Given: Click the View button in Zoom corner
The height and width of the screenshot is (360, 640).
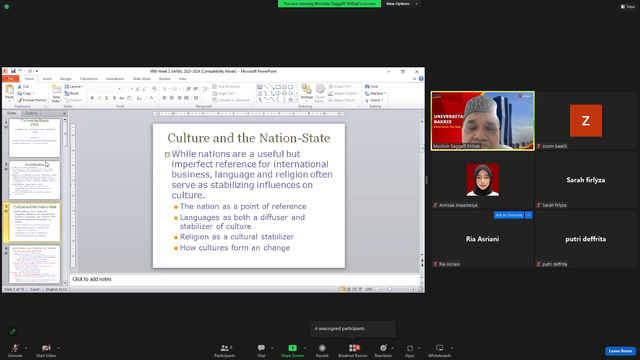Looking at the screenshot, I should point(628,7).
